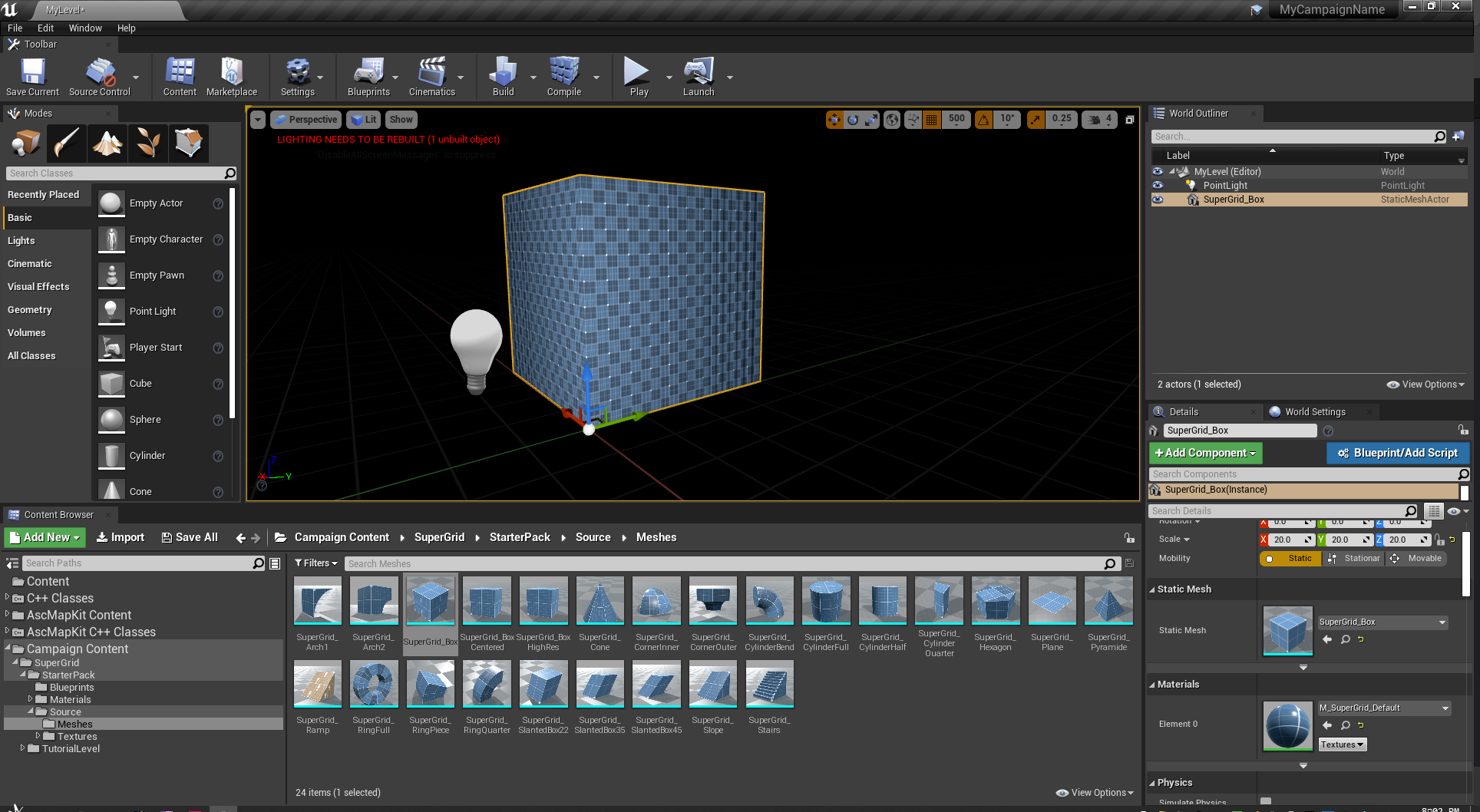Select the Landscape mode icon
1480x812 pixels.
click(107, 143)
